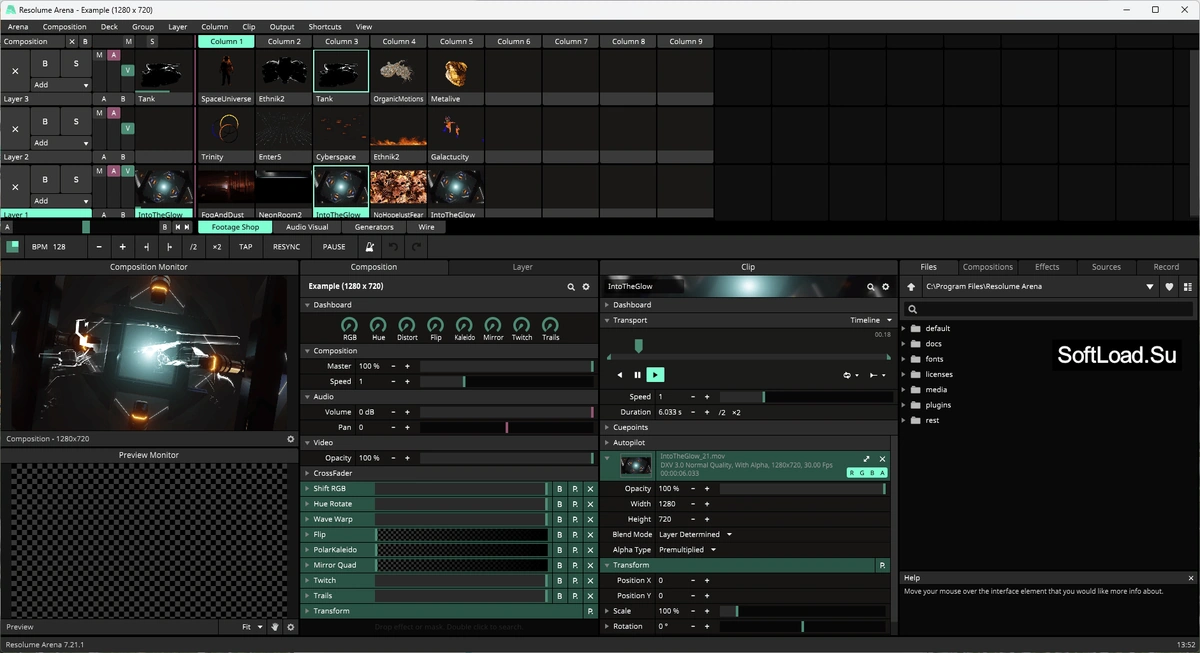Viewport: 1200px width, 653px height.
Task: Open the Fit zoom dropdown in Preview
Action: 252,627
